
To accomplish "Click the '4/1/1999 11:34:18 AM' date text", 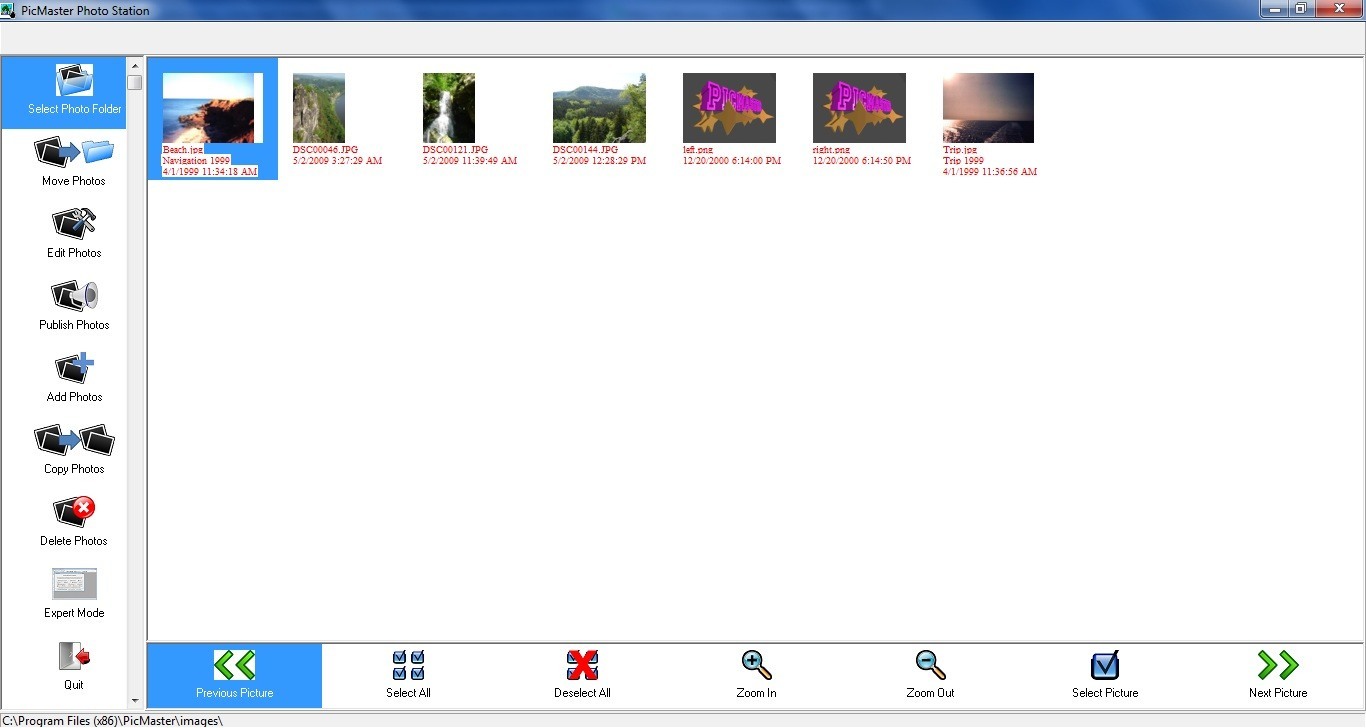I will [210, 172].
